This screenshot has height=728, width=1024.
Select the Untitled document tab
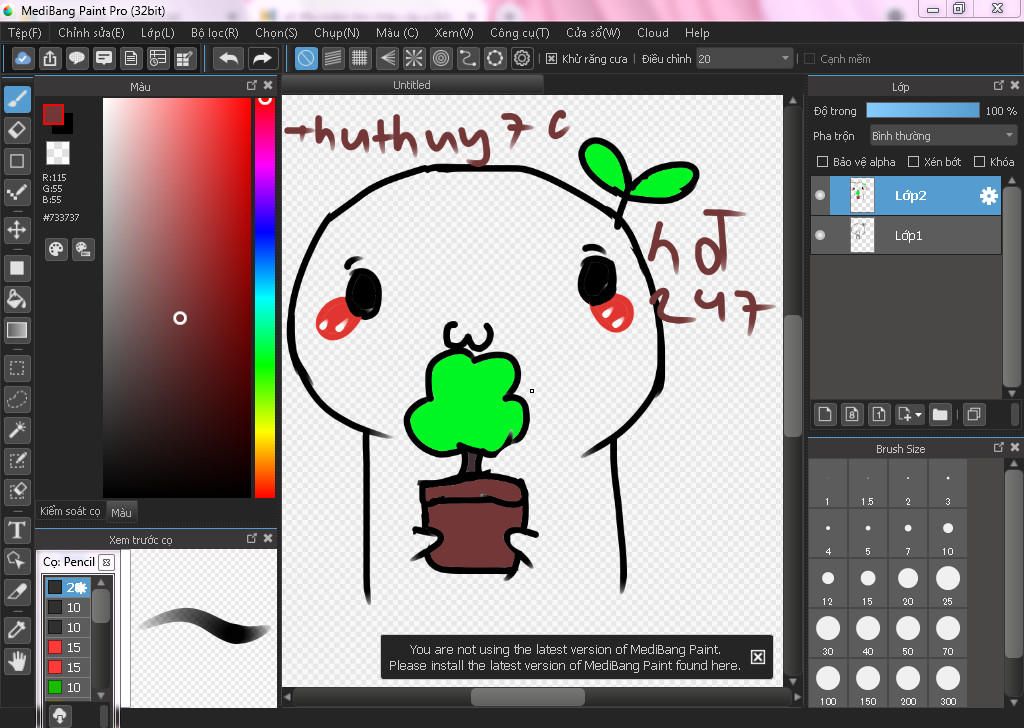pos(411,85)
